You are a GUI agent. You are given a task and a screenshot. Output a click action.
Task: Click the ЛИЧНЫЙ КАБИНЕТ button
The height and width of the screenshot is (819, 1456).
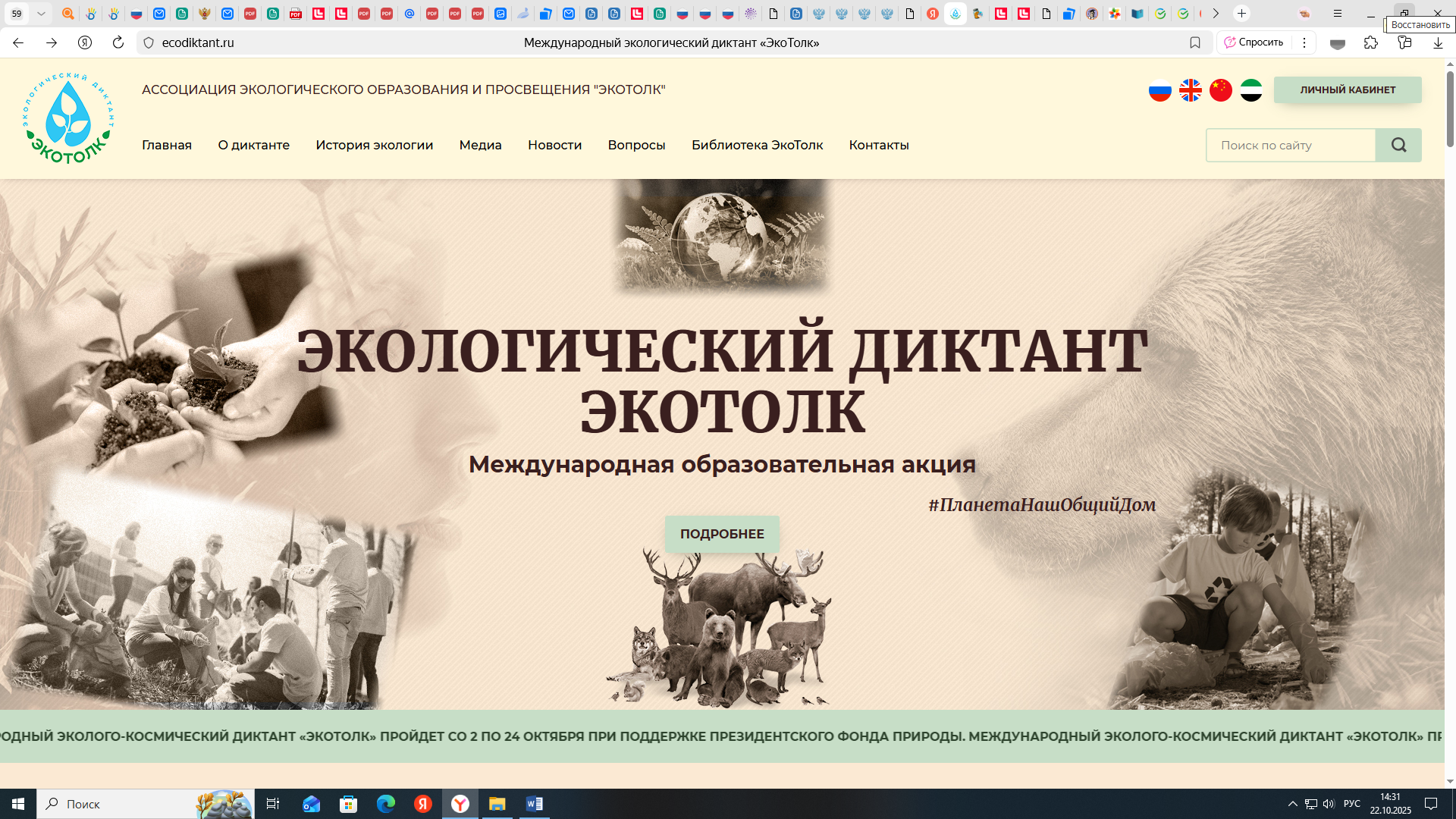[1348, 89]
